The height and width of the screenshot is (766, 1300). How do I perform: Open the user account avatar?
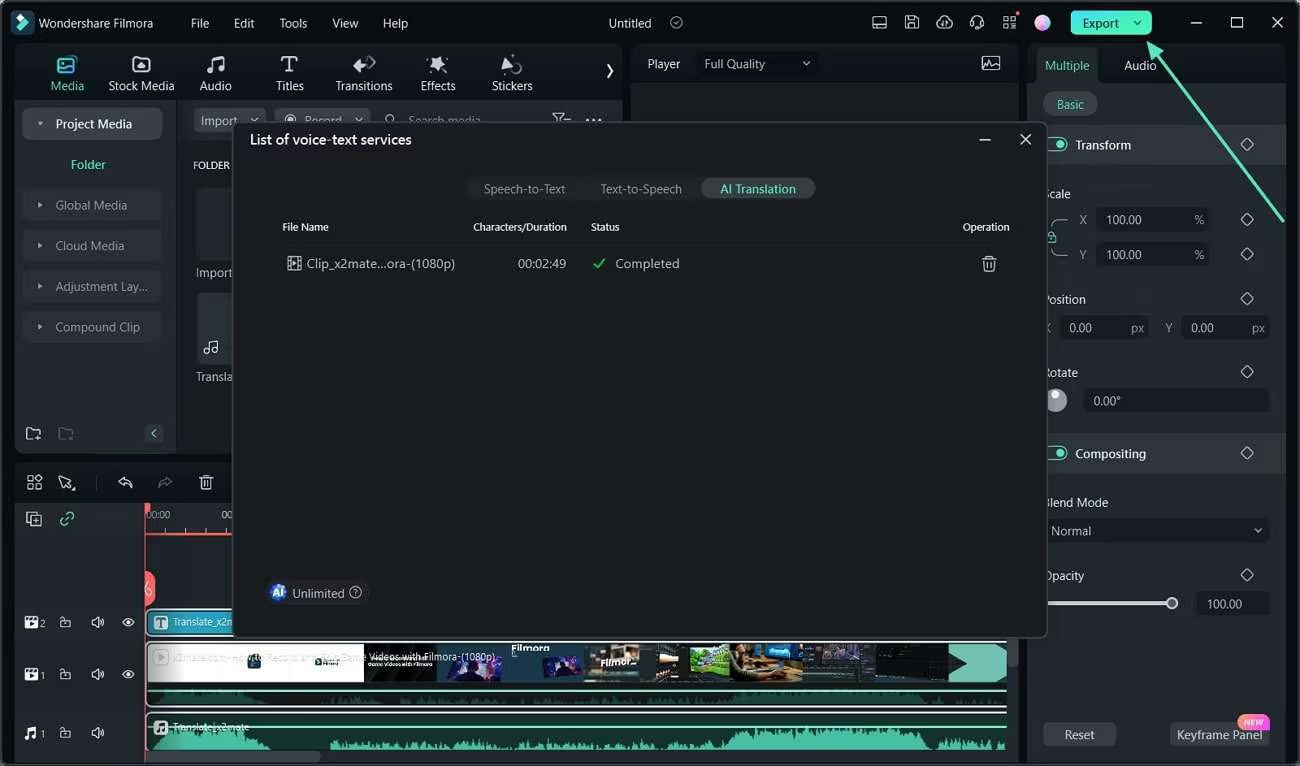pyautogui.click(x=1042, y=23)
